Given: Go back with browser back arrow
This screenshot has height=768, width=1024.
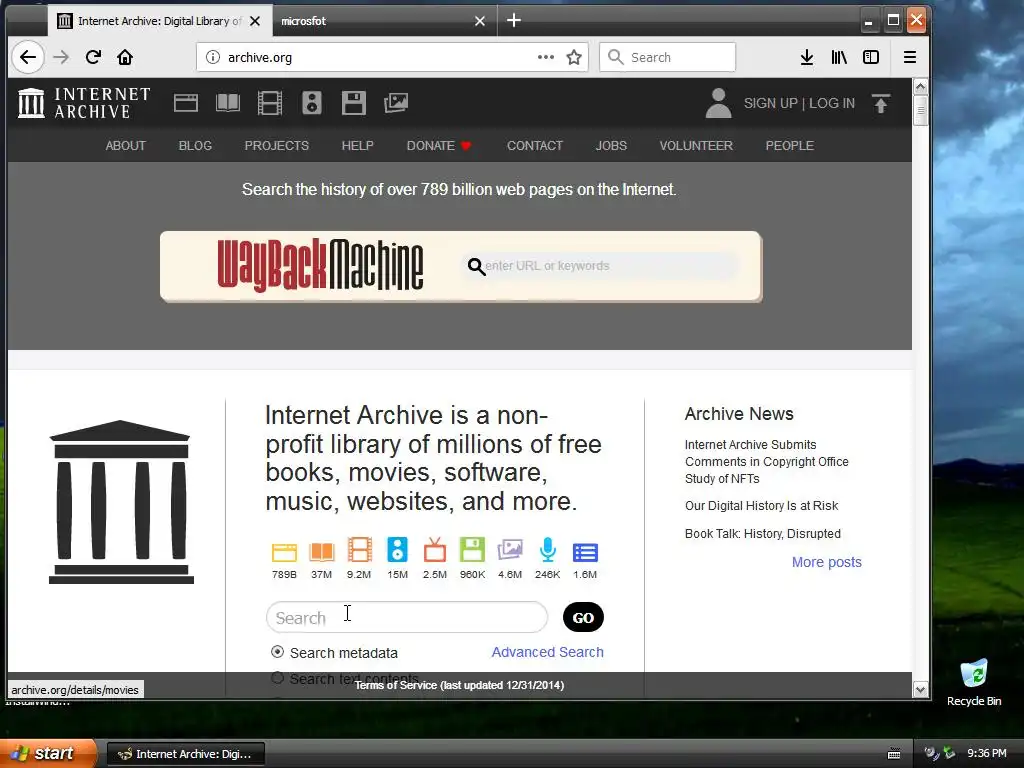Looking at the screenshot, I should (x=28, y=57).
